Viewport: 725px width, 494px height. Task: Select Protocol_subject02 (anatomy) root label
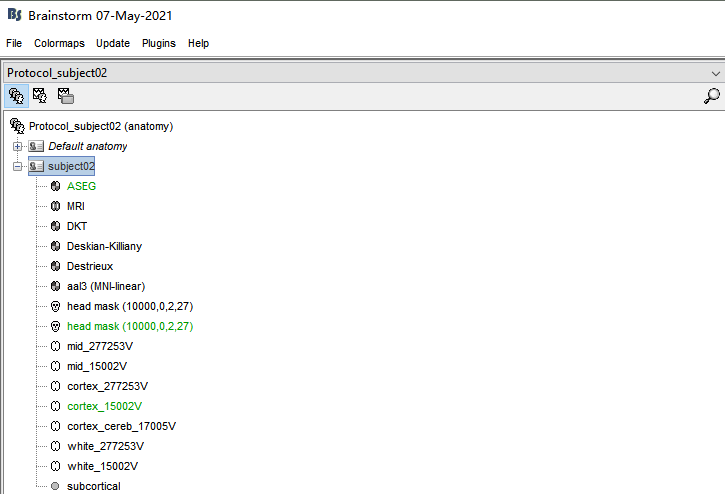point(101,126)
